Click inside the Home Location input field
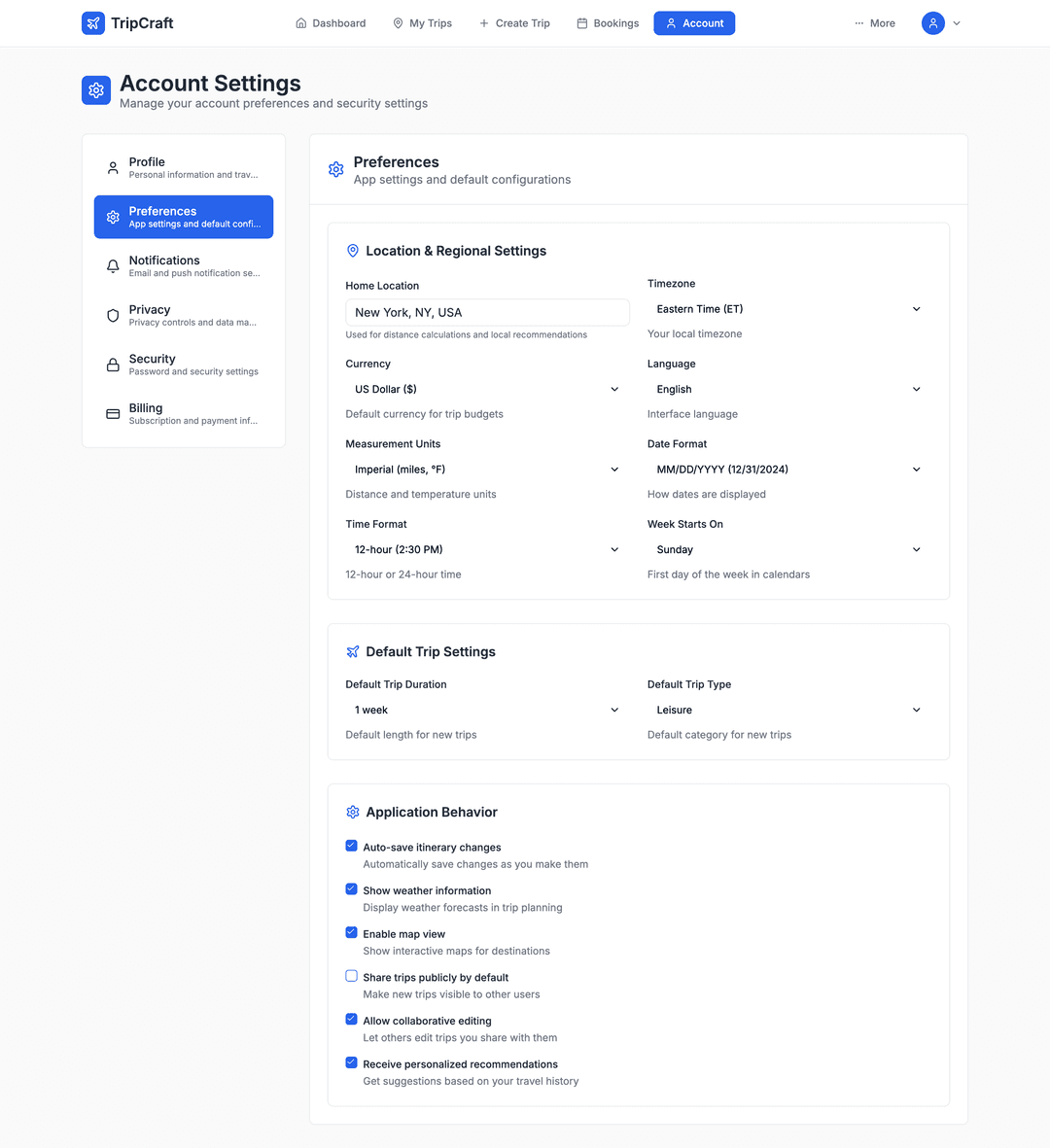This screenshot has width=1050, height=1148. pos(487,311)
